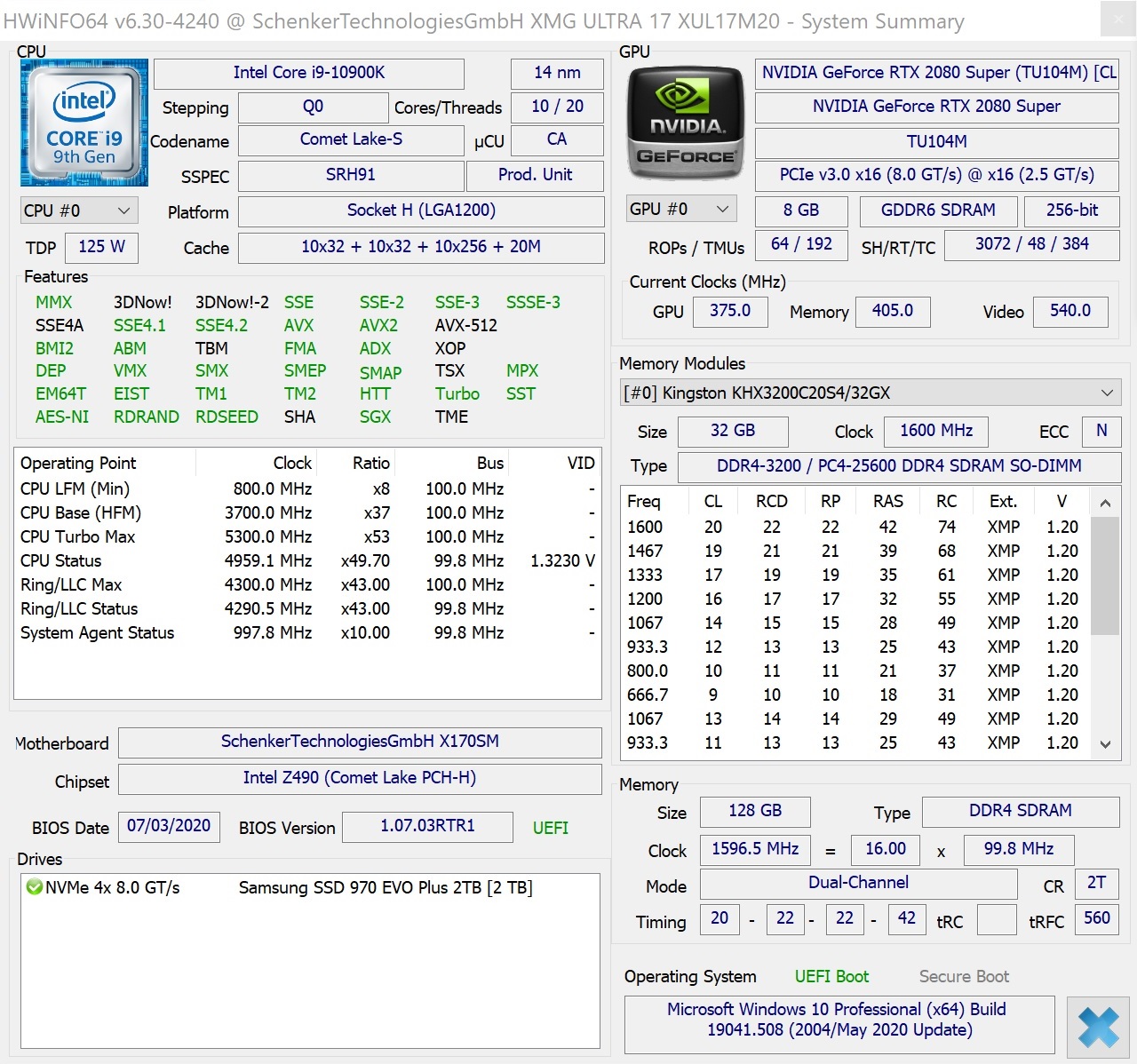Click the PCIe v3.0 x16 bus field
1137x1064 pixels.
coord(936,175)
